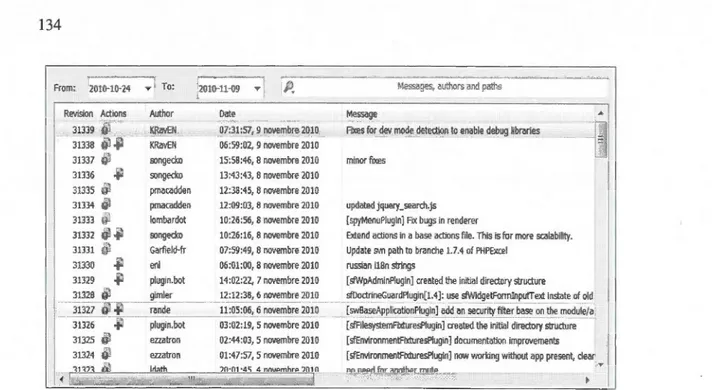The height and width of the screenshot is (390, 712).
Task: Click the modified icon on revision 31338
Action: pyautogui.click(x=106, y=144)
